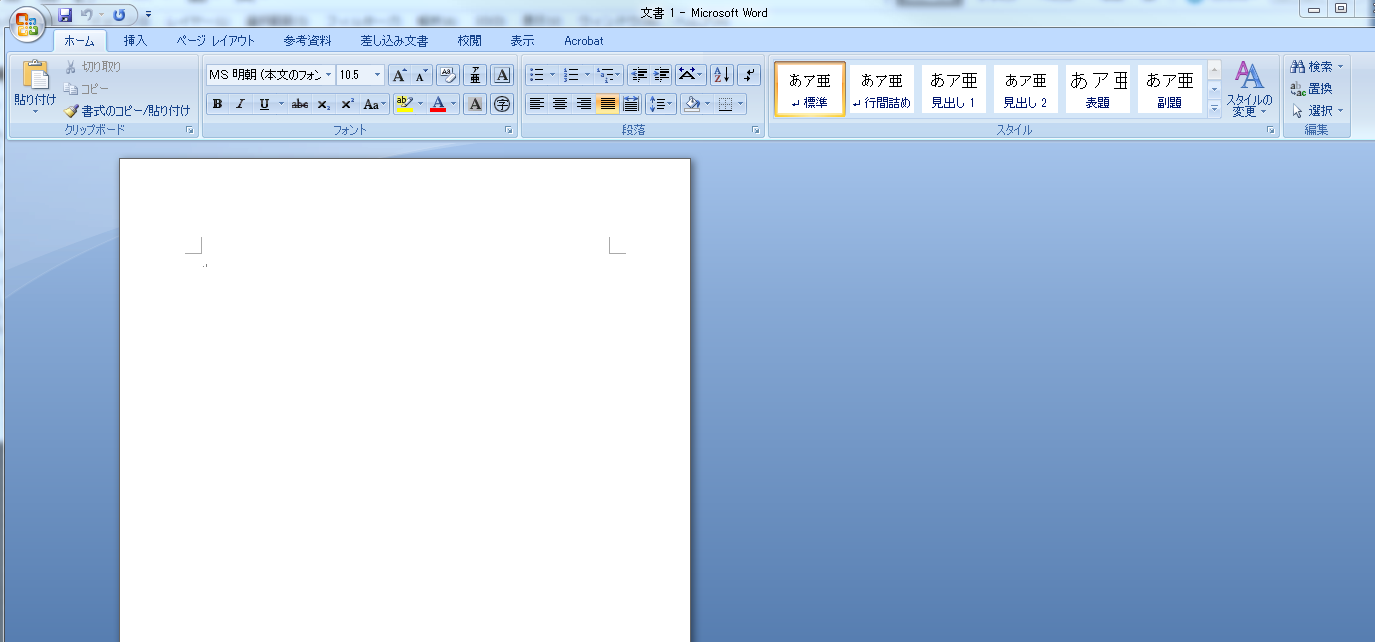
Task: Open the font size dropdown
Action: [379, 74]
